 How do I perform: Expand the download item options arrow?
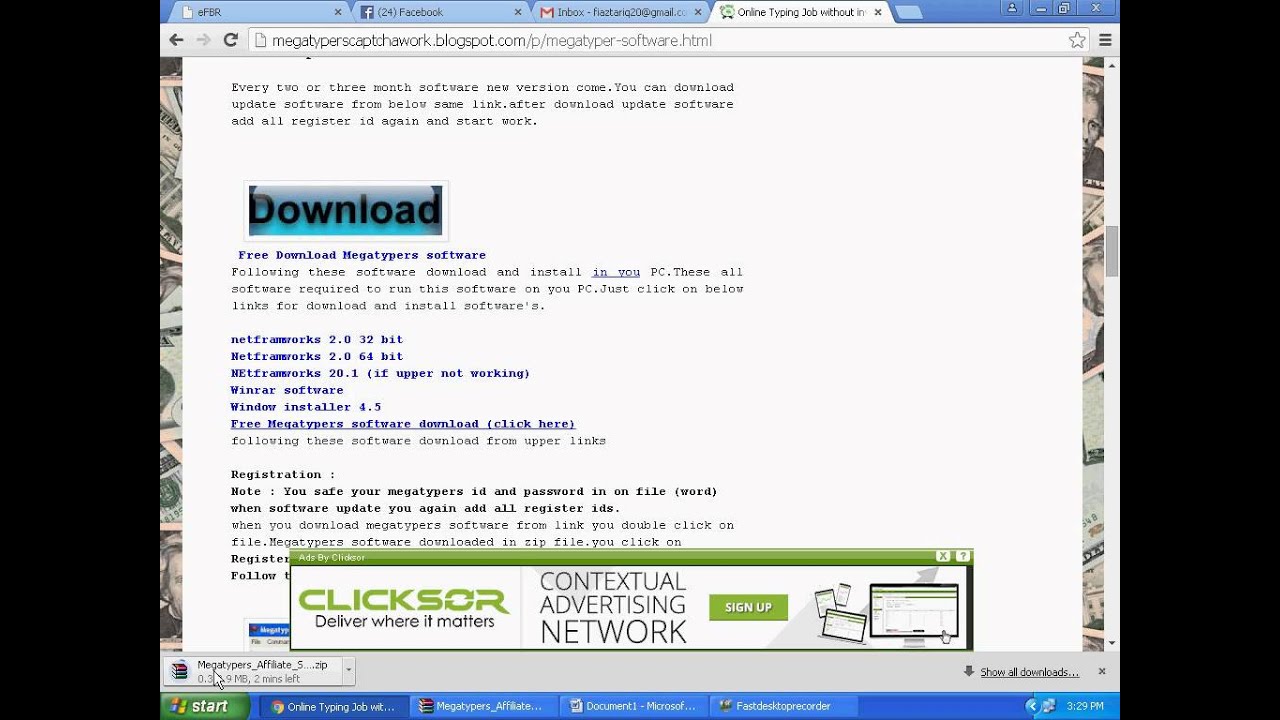click(348, 671)
